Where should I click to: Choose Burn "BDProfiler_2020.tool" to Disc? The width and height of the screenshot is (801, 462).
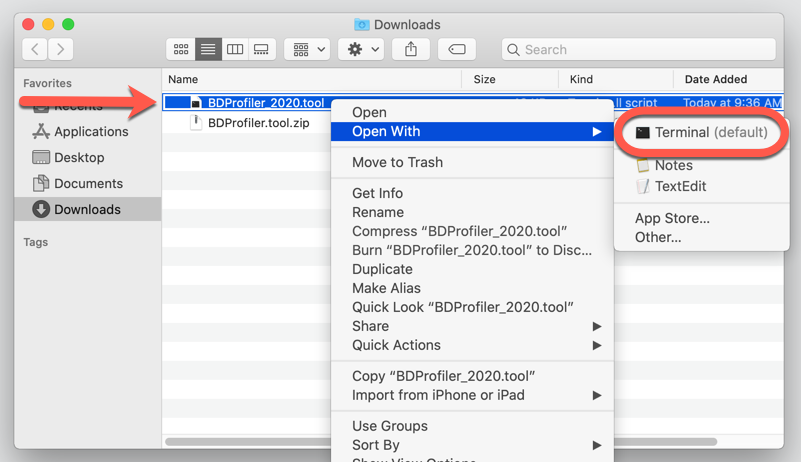pos(472,250)
